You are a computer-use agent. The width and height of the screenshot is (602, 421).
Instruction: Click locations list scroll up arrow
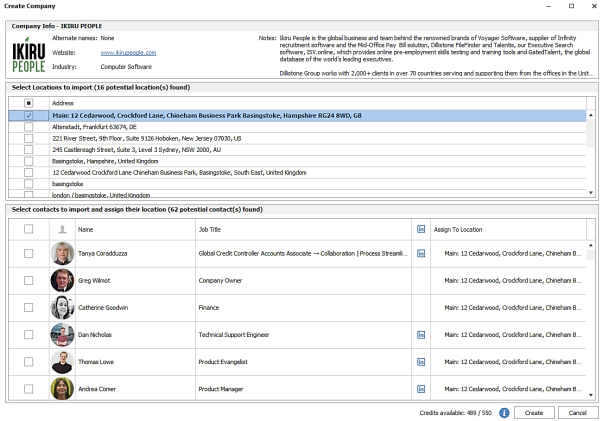591,115
